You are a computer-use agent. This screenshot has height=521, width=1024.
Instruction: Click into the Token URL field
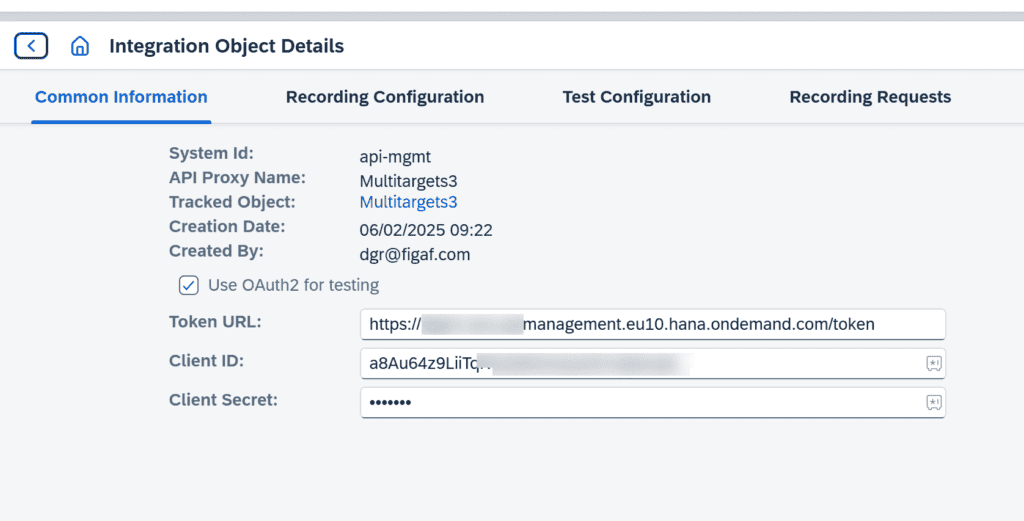652,324
